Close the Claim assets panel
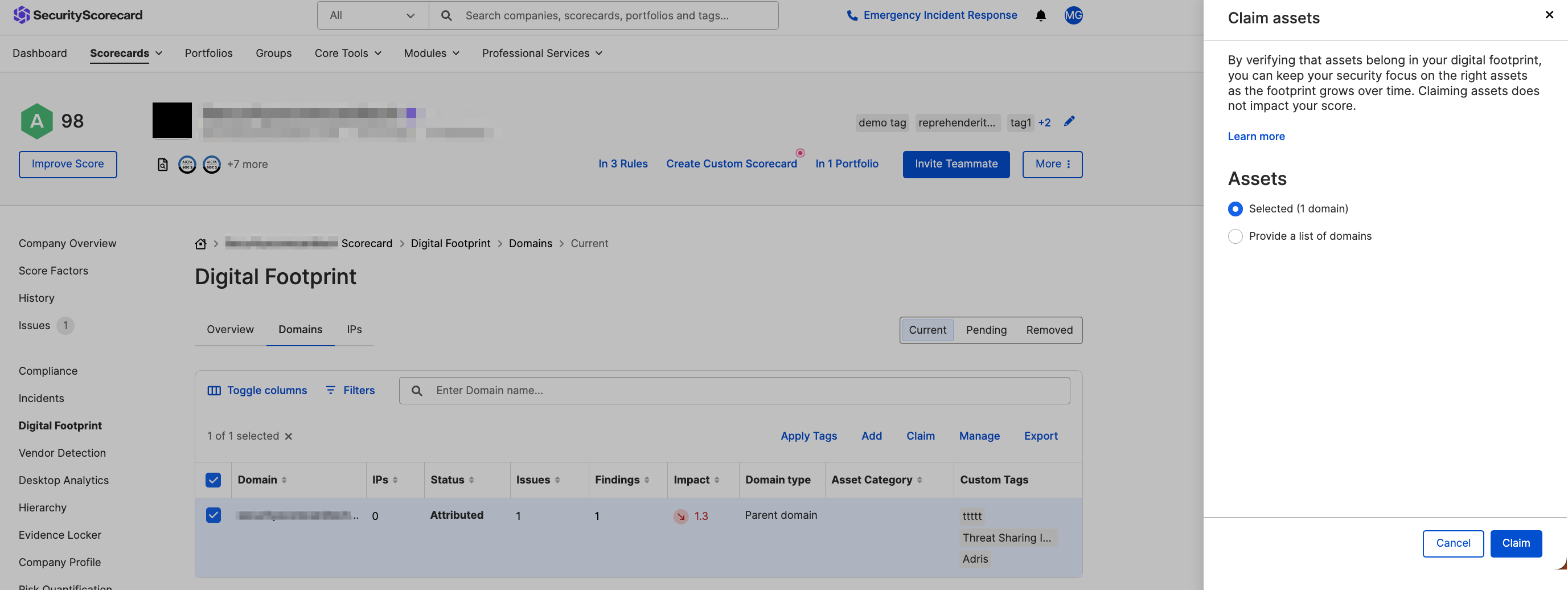The image size is (1568, 590). tap(1549, 15)
